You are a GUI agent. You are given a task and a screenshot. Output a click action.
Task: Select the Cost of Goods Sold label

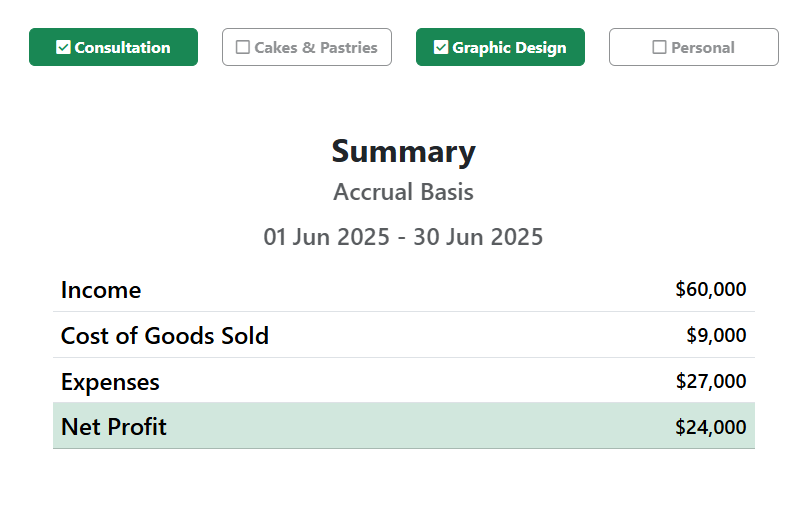pyautogui.click(x=165, y=336)
